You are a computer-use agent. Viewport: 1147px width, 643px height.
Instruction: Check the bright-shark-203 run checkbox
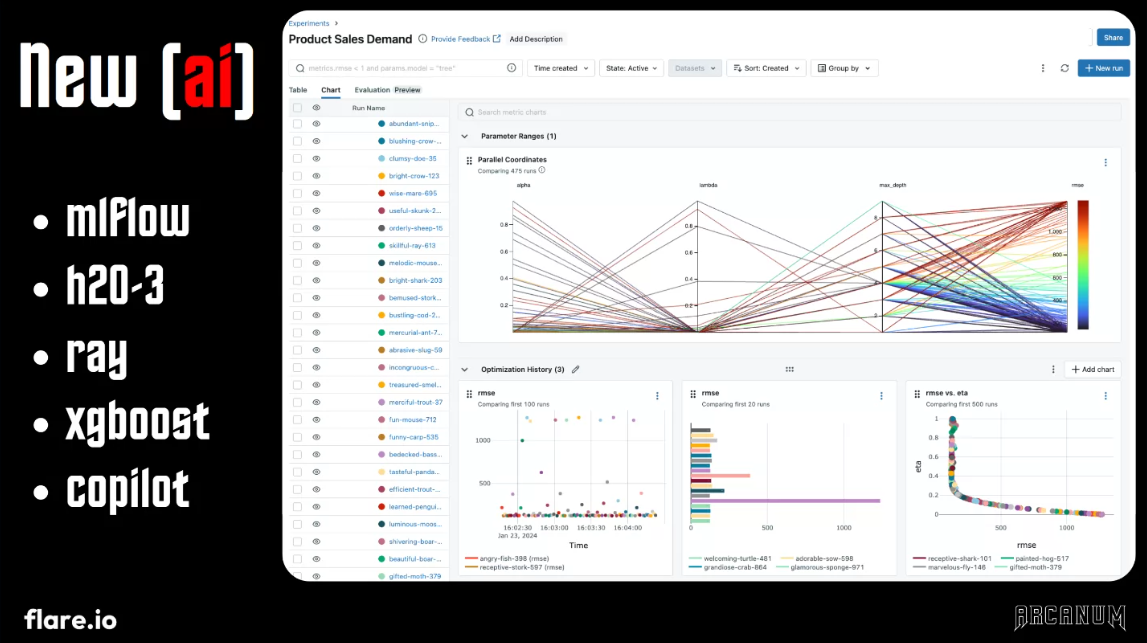[297, 281]
